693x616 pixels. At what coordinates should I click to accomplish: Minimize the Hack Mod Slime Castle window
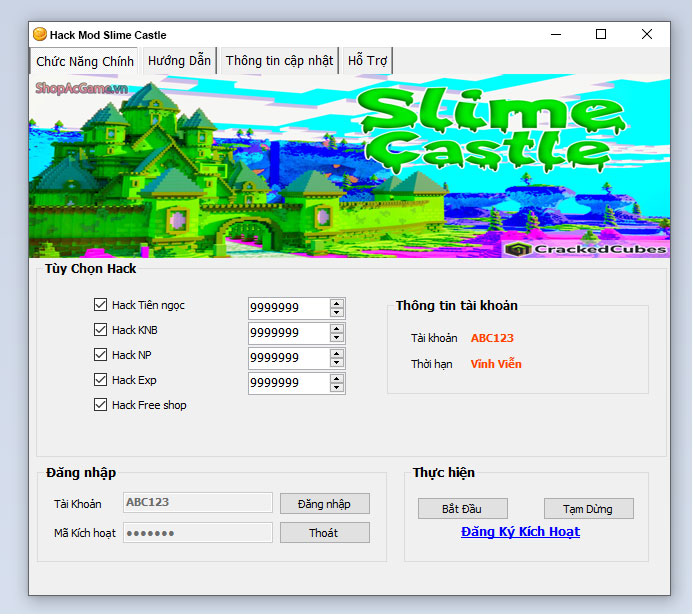[556, 34]
